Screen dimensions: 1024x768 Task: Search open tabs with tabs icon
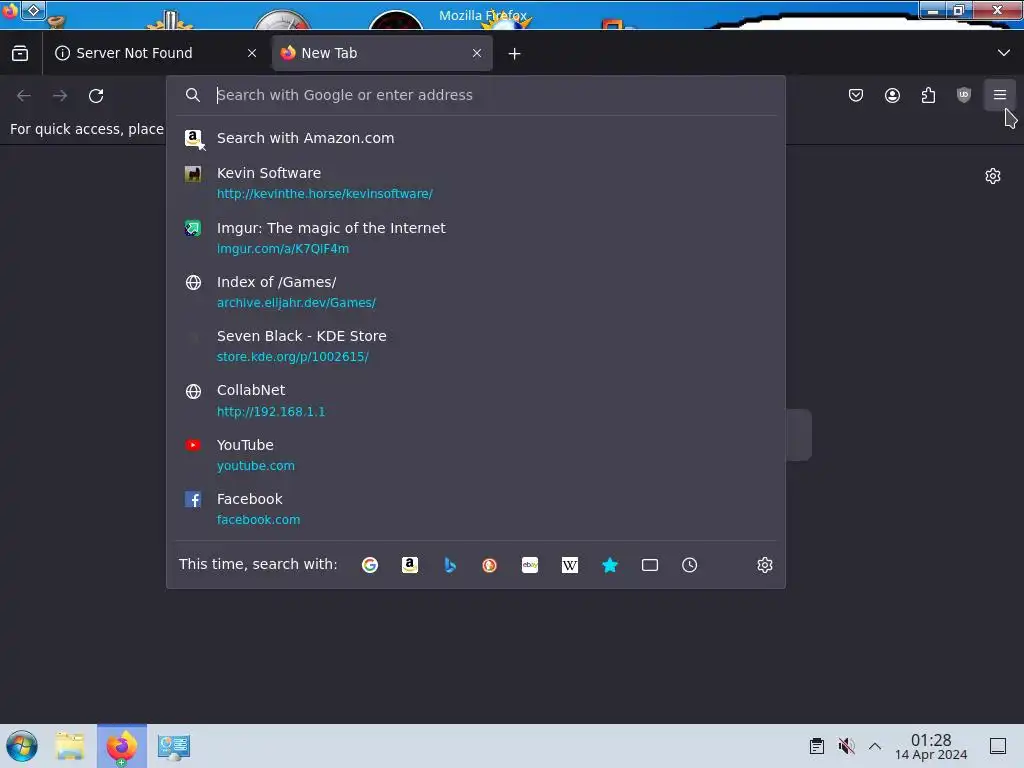coord(650,565)
